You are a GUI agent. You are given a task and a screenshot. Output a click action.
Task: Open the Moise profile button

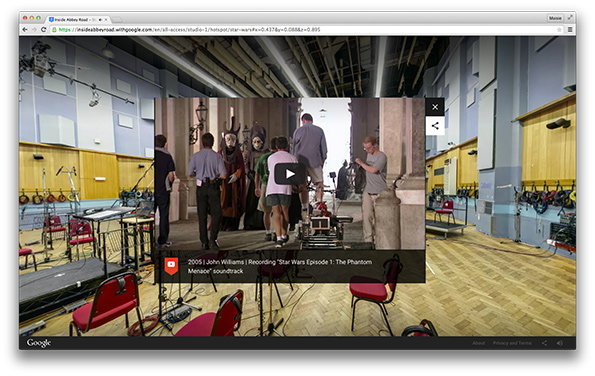[x=555, y=18]
